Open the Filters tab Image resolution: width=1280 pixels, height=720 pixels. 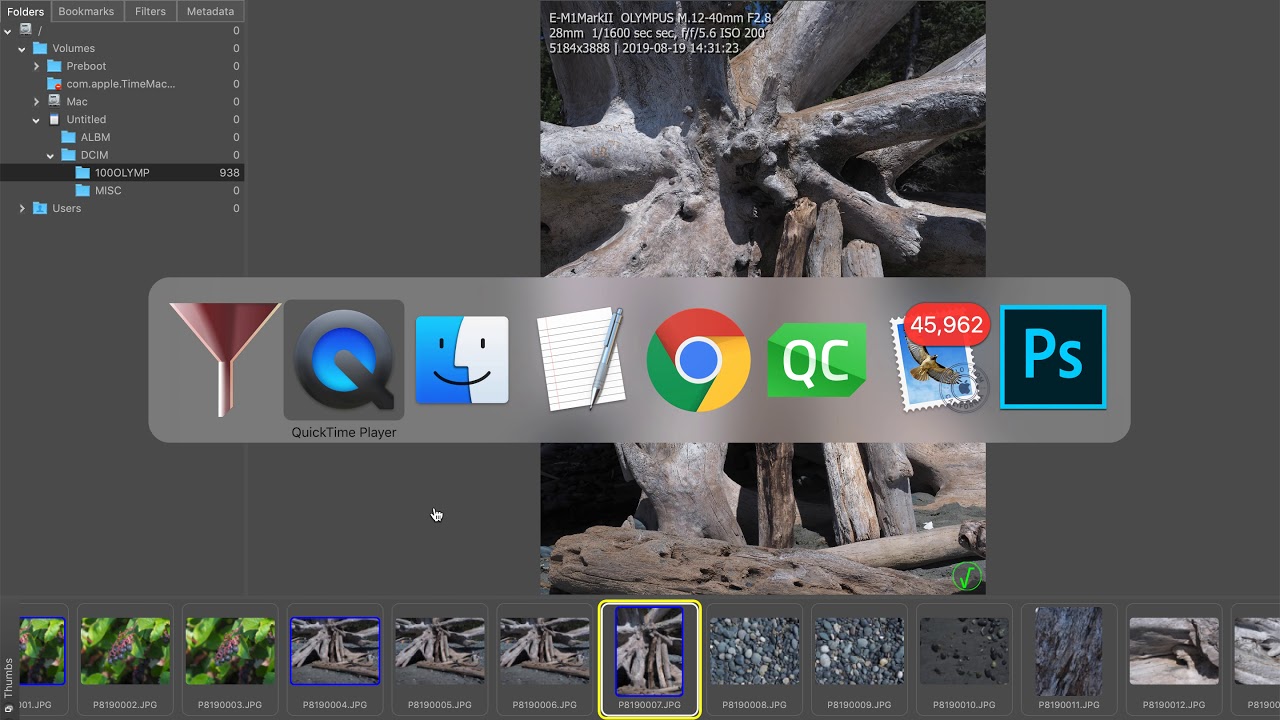click(150, 11)
